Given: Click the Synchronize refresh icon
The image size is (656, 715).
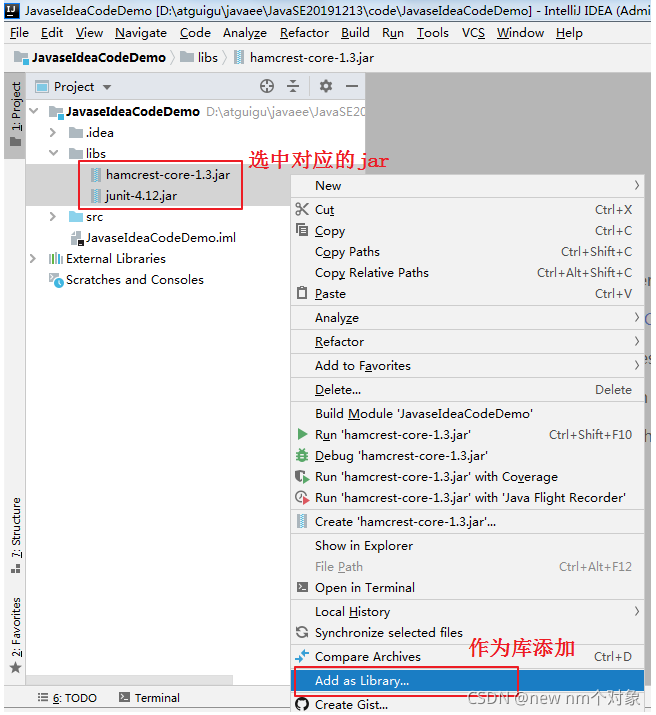Looking at the screenshot, I should coord(301,632).
